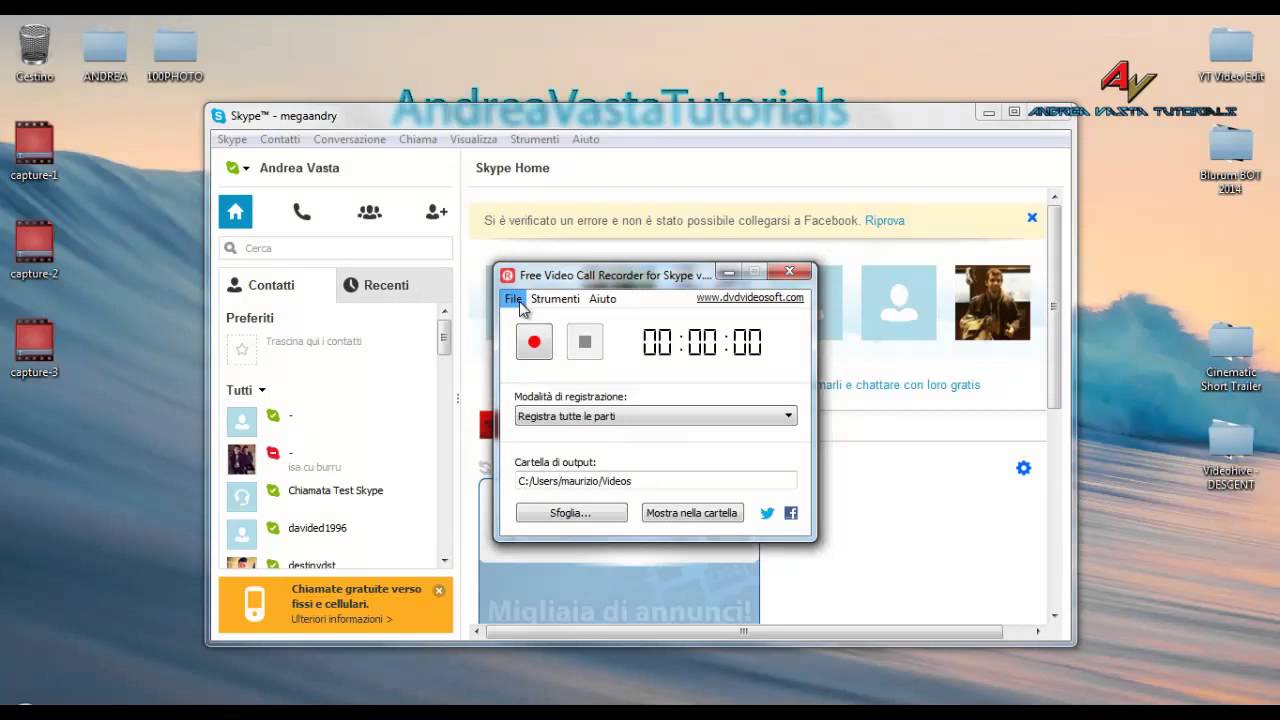Go to Skype Home icon
Viewport: 1280px width, 720px height.
(x=236, y=212)
